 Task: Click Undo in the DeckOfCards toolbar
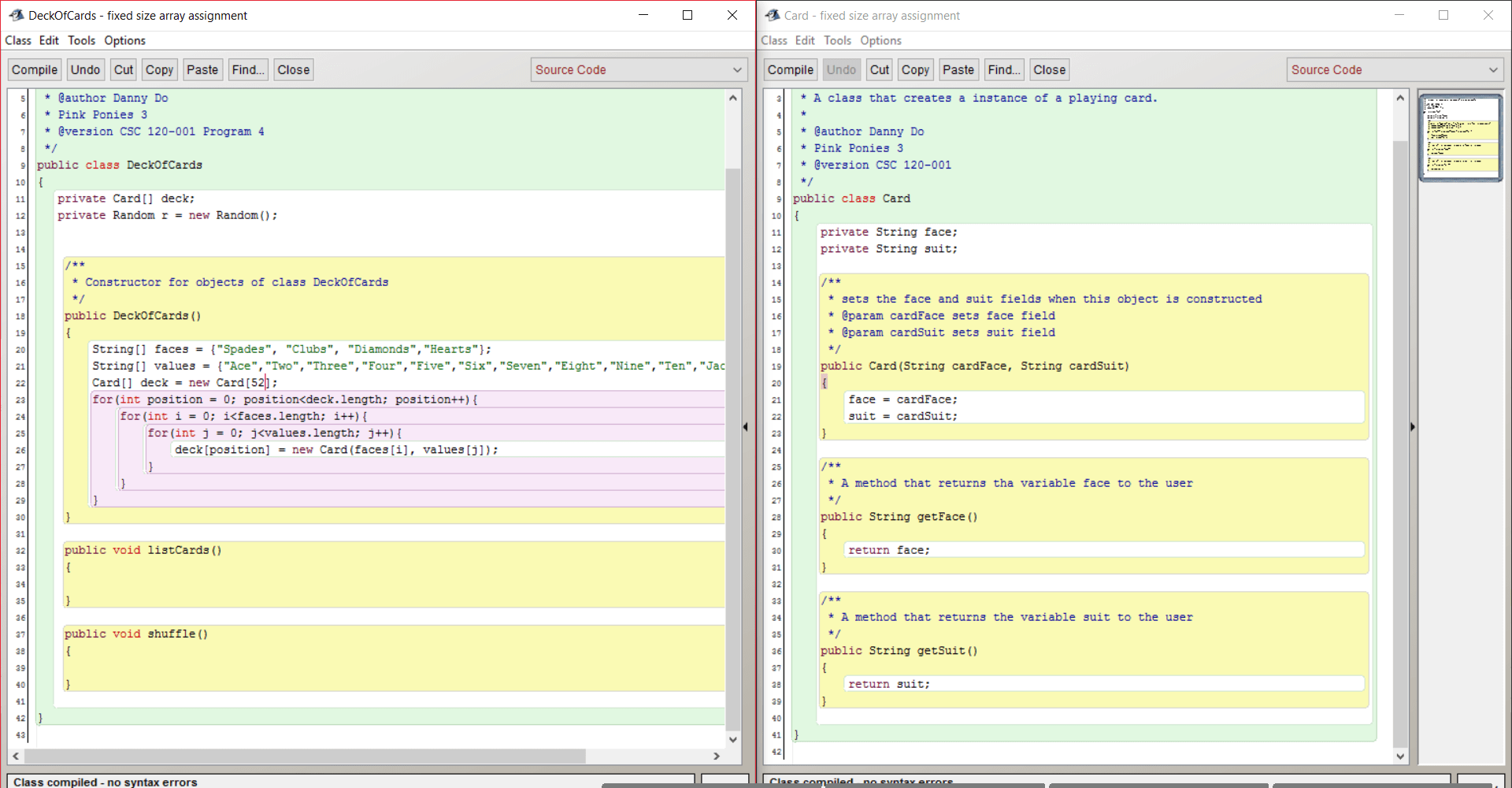(x=85, y=69)
